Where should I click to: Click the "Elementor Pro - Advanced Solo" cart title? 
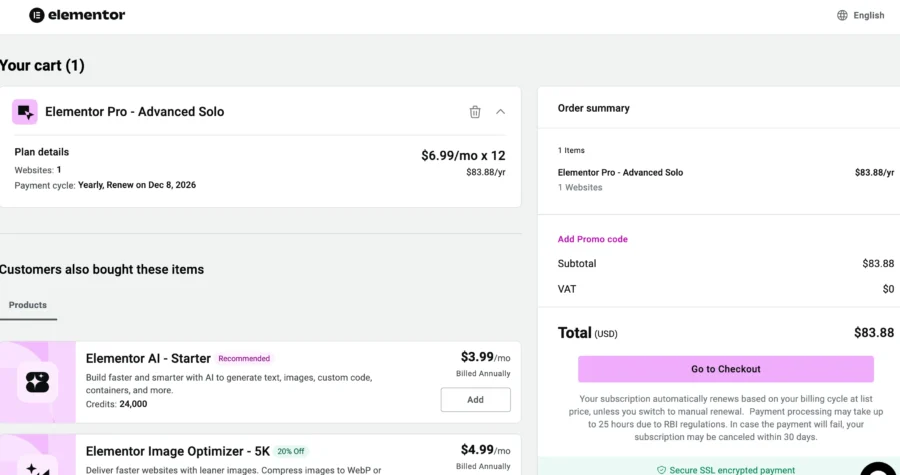tap(134, 112)
